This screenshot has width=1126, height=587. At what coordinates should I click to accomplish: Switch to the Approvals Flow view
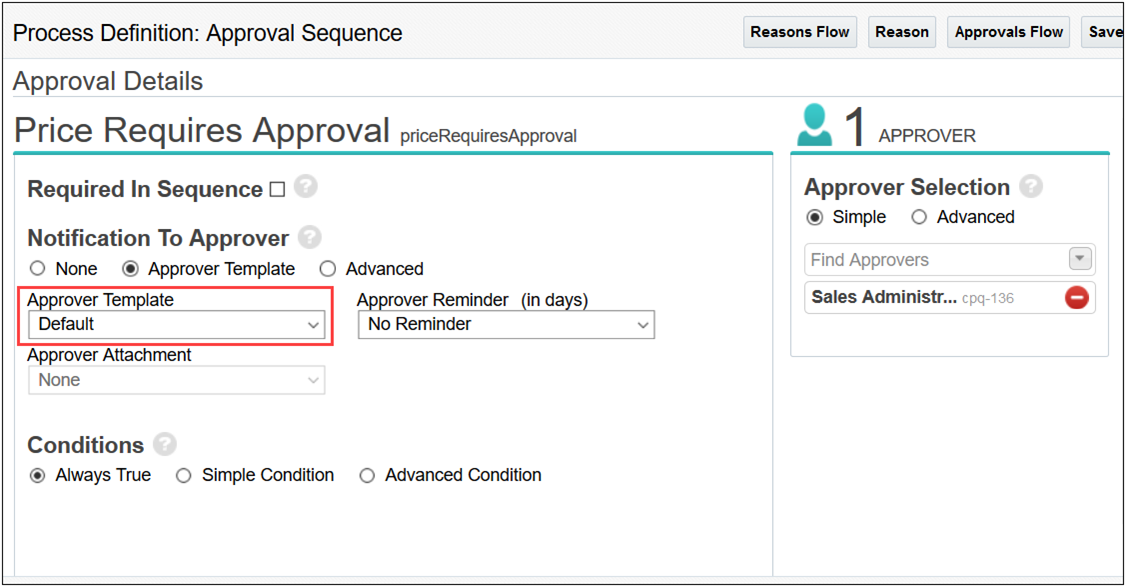[x=1008, y=31]
